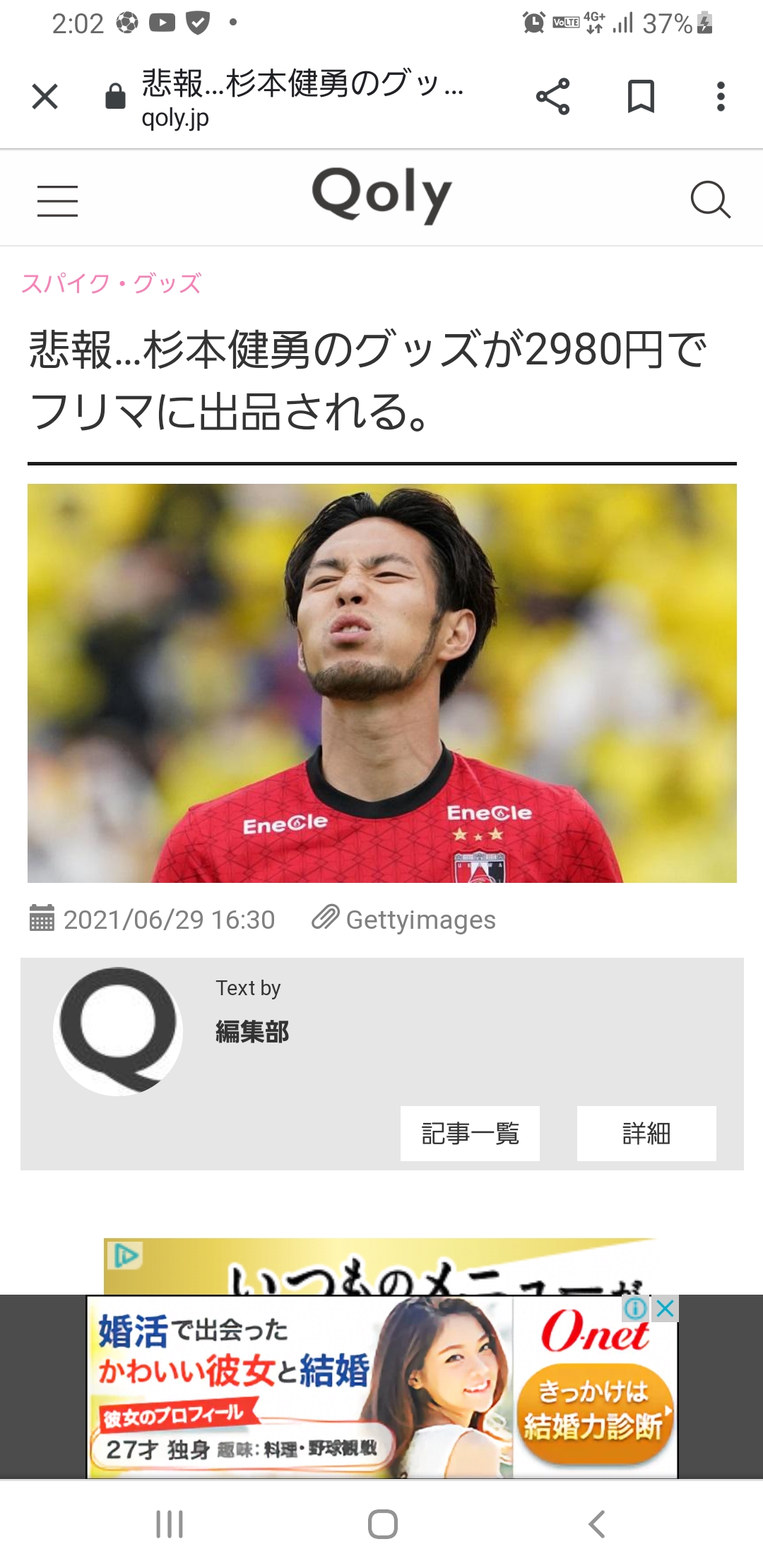
Task: Open the 記事一覧 articles list button
Action: coord(470,1133)
